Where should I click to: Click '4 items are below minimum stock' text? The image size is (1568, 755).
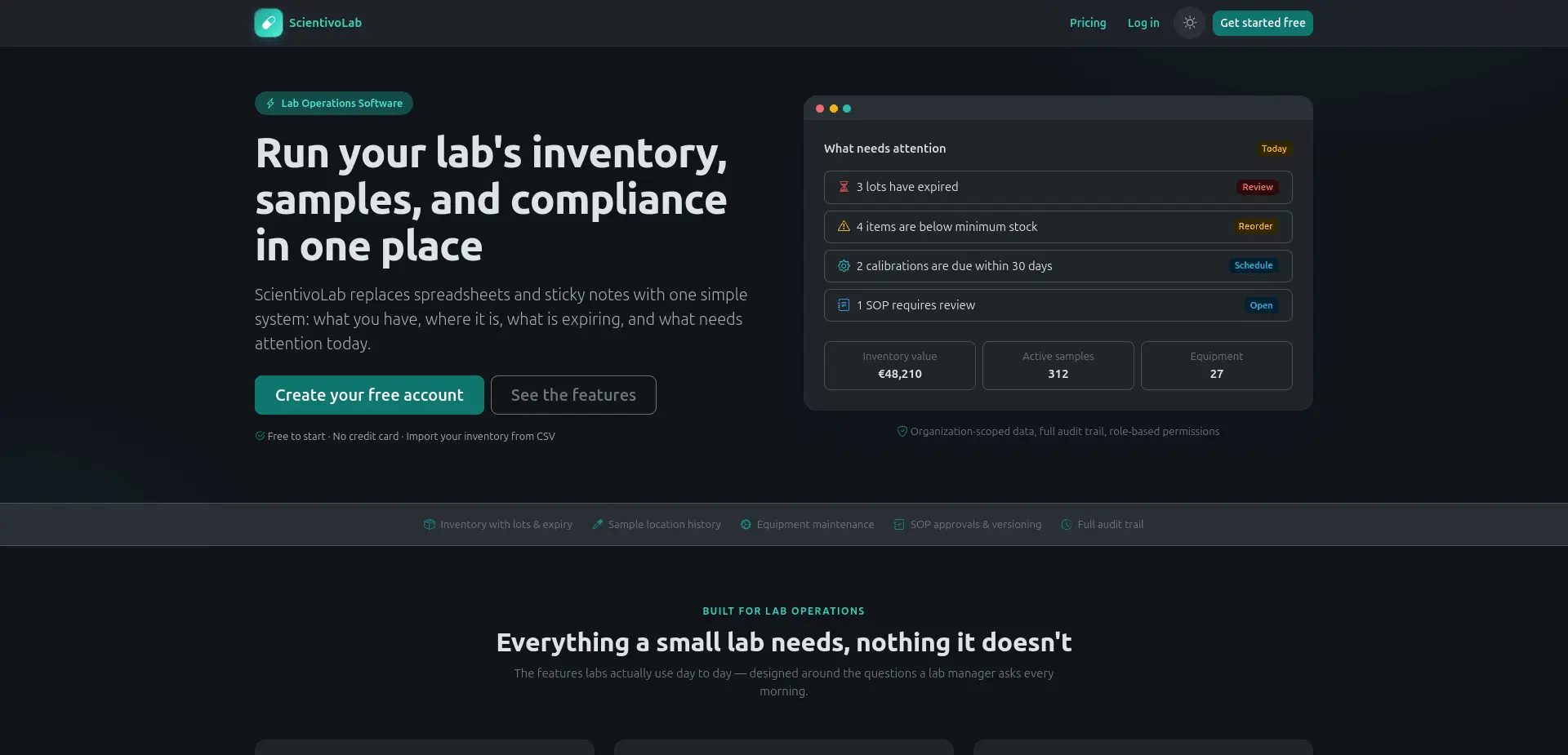pyautogui.click(x=947, y=227)
